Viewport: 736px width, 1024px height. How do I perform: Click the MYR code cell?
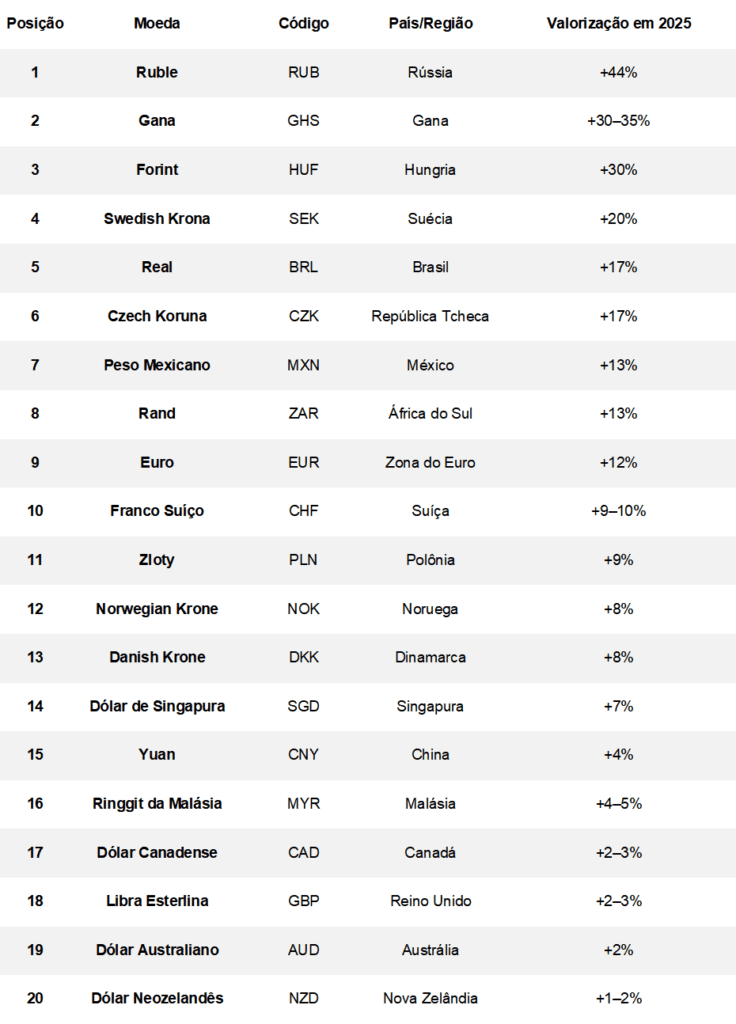point(303,803)
